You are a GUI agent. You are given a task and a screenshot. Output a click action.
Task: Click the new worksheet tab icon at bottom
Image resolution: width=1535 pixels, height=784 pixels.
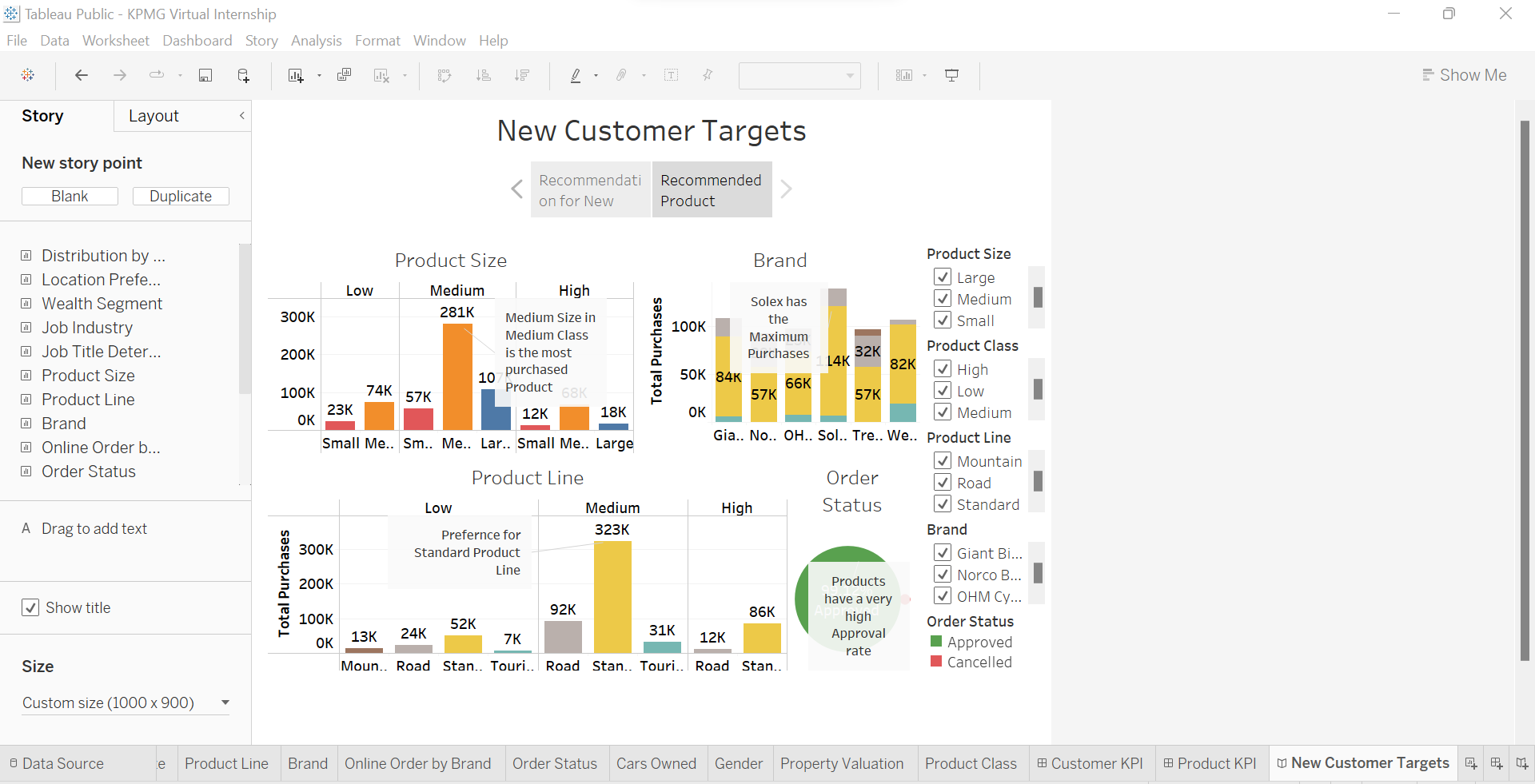1471,763
